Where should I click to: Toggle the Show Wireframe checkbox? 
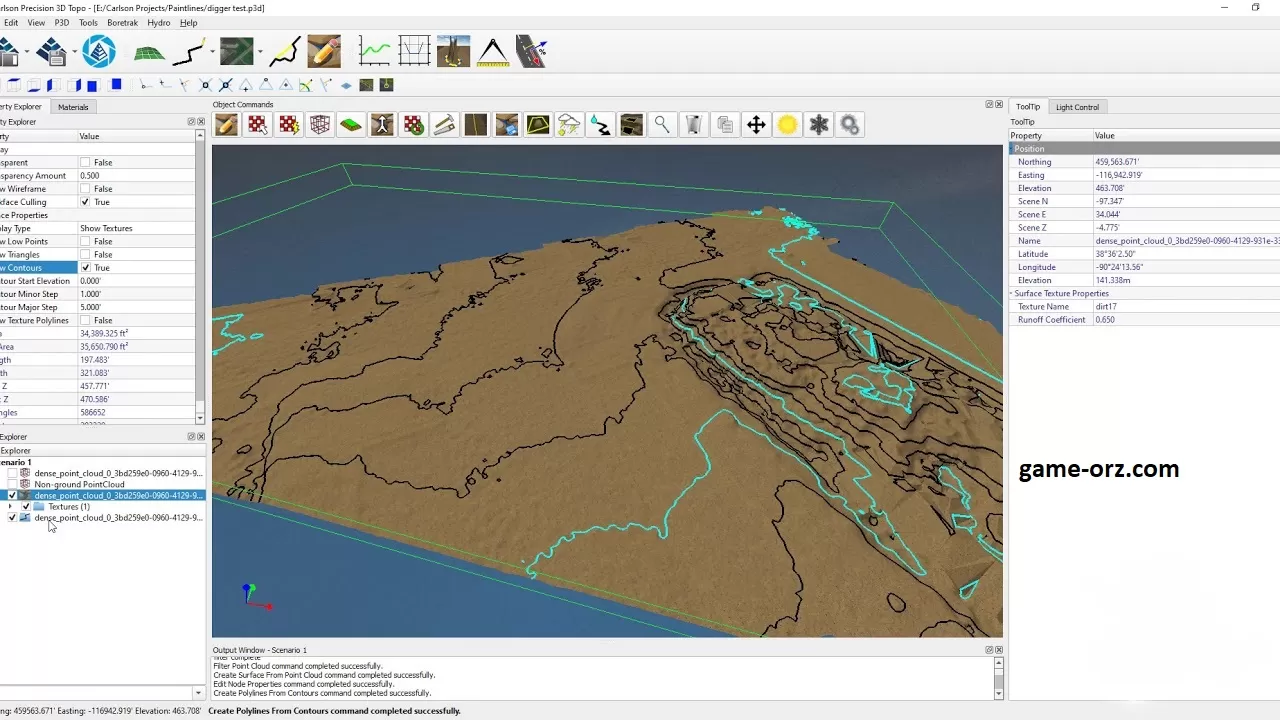pos(85,189)
